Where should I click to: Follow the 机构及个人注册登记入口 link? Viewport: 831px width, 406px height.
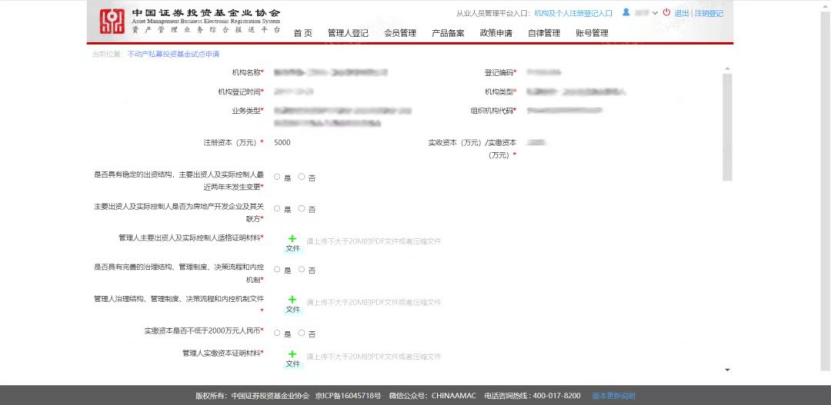point(573,13)
